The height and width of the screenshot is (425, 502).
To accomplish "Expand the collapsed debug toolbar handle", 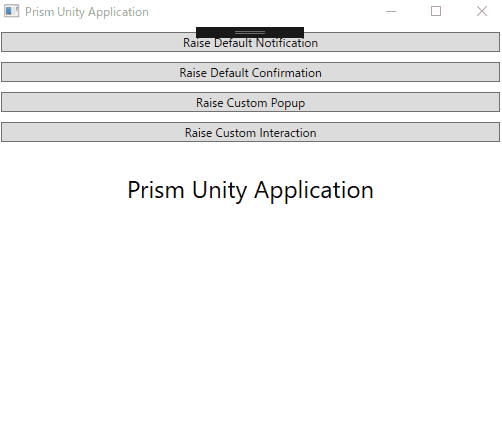I will point(250,32).
